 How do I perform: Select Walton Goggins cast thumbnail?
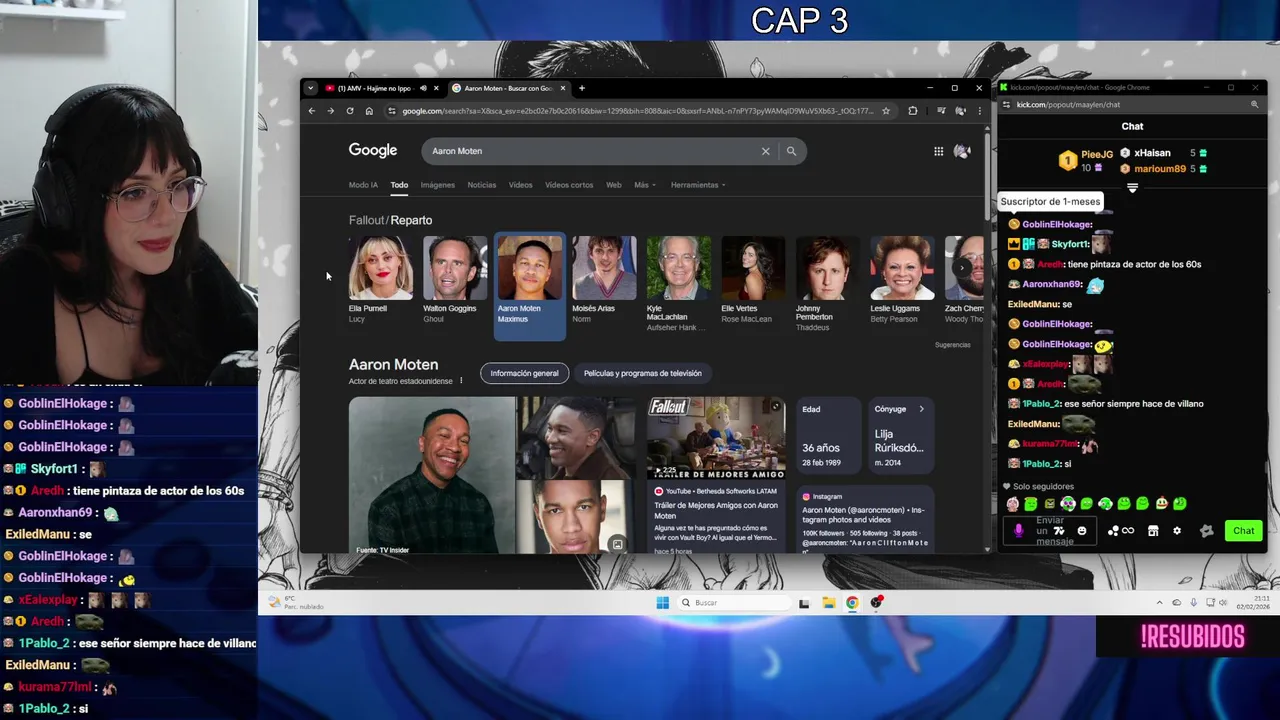pyautogui.click(x=455, y=268)
